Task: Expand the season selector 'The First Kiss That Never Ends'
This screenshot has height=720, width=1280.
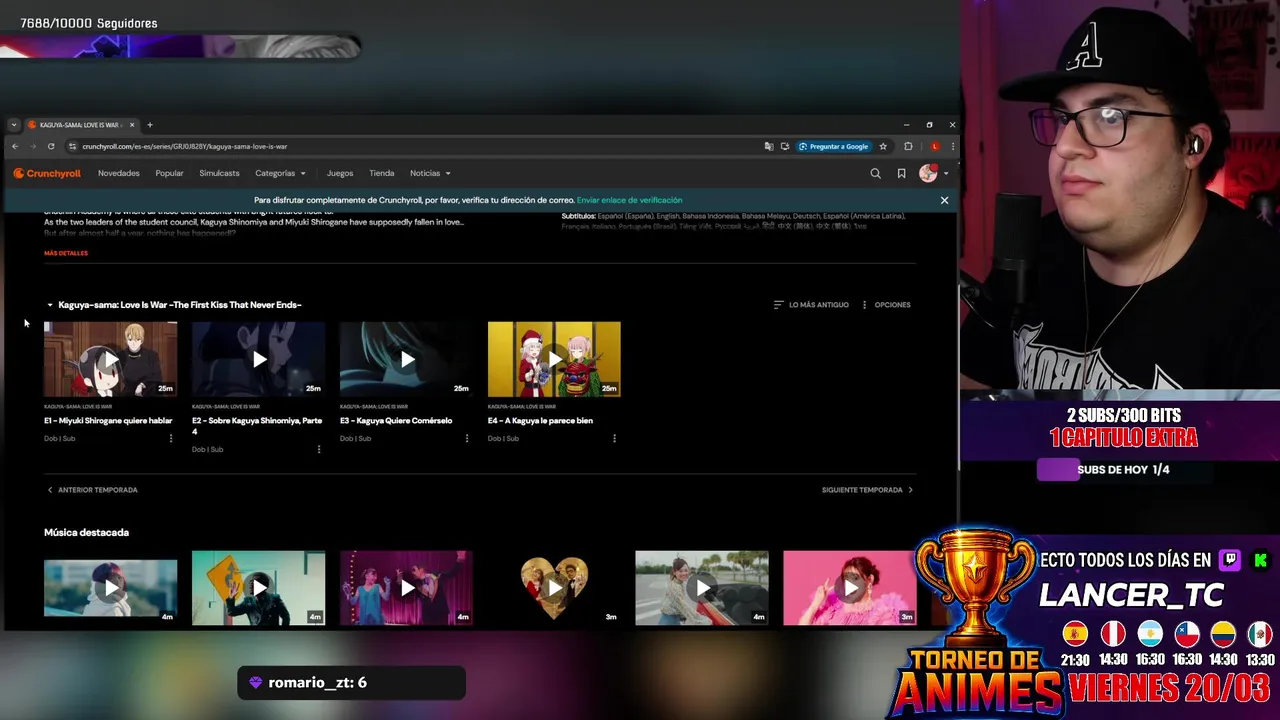Action: point(174,305)
